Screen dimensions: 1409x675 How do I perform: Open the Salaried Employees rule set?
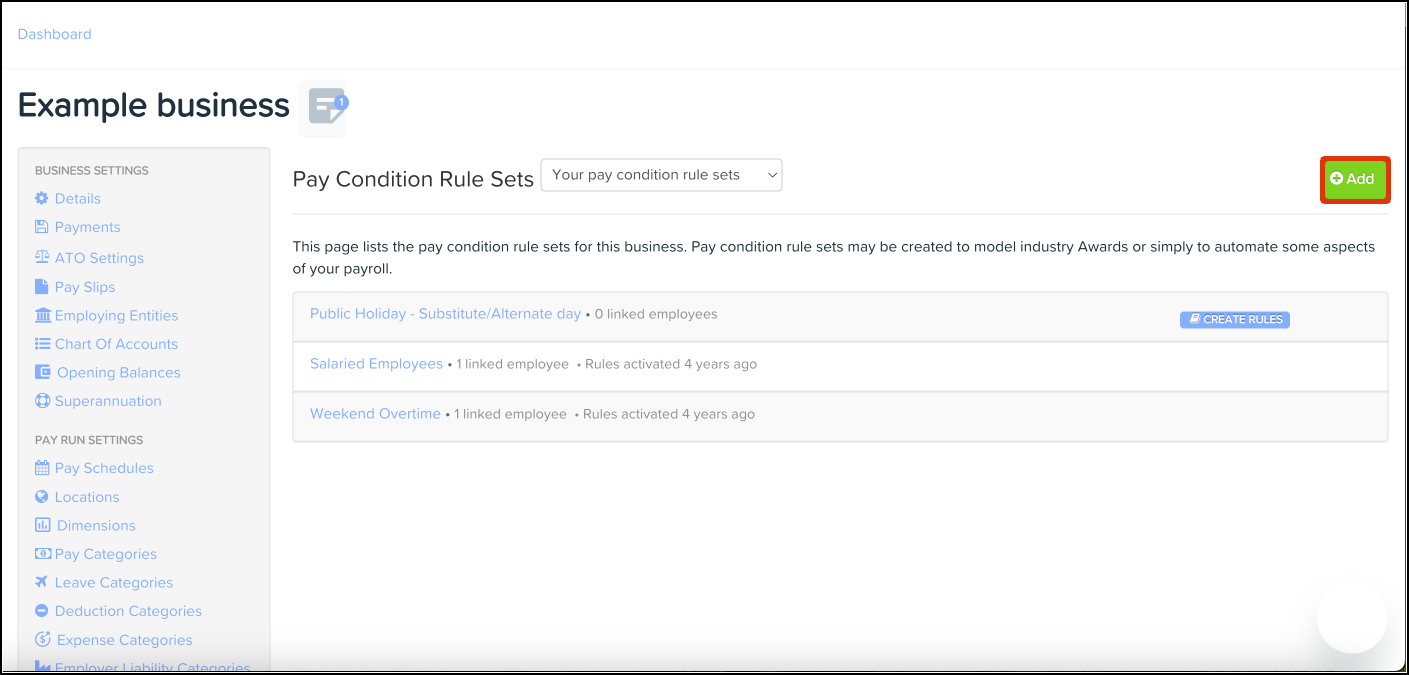[376, 364]
